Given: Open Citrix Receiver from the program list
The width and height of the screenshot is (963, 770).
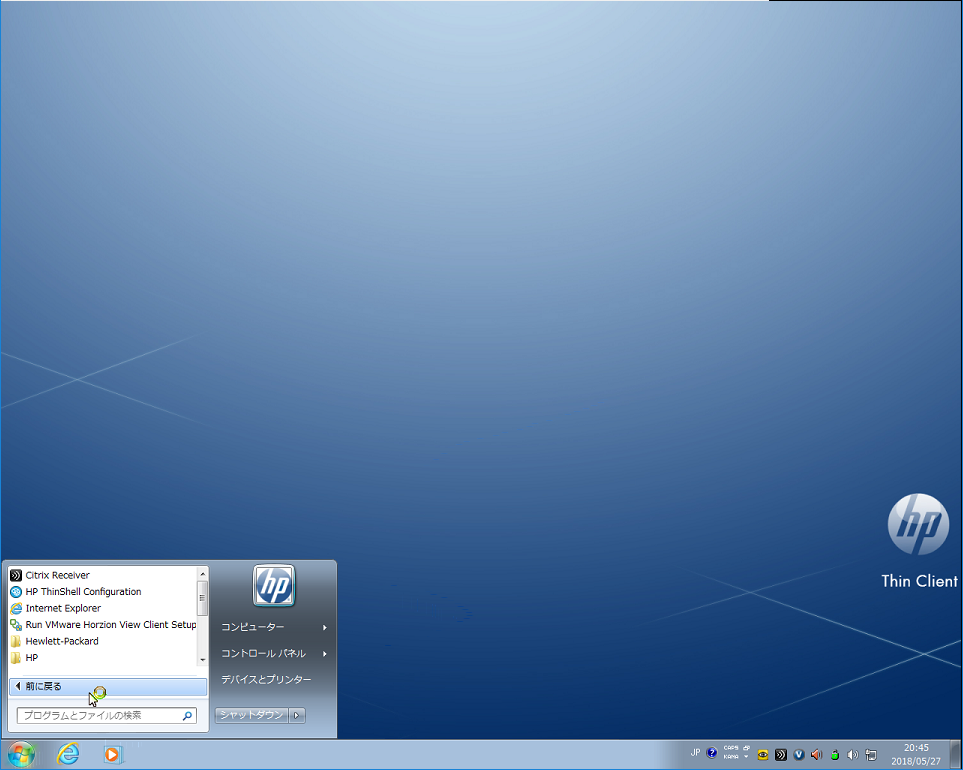Looking at the screenshot, I should [x=57, y=575].
